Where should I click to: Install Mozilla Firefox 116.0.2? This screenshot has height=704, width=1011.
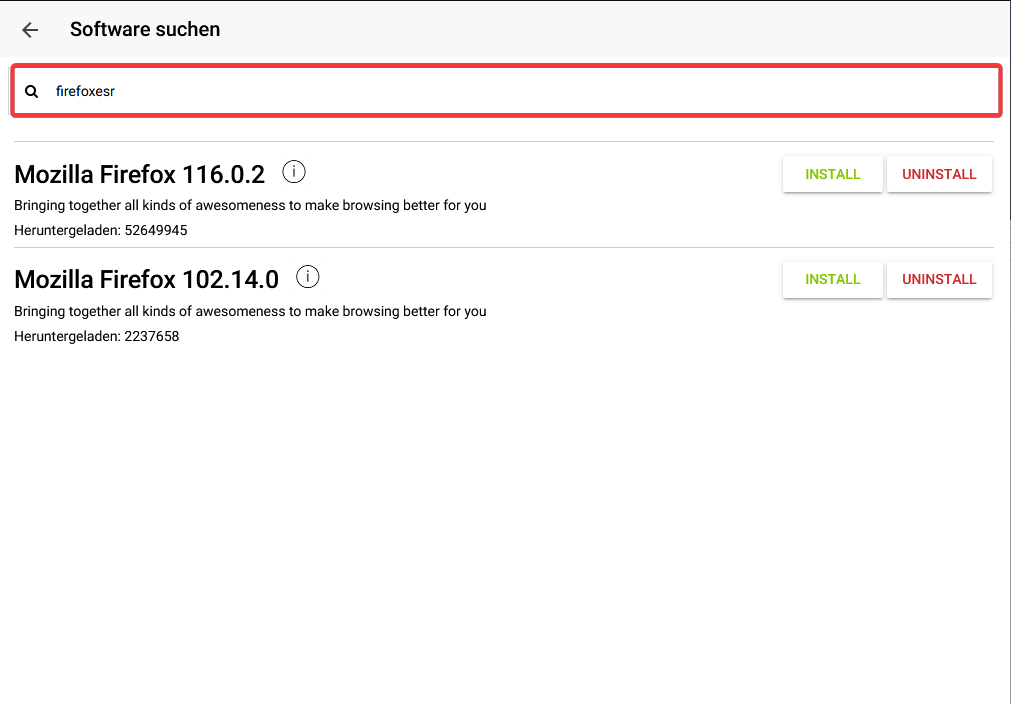(832, 174)
